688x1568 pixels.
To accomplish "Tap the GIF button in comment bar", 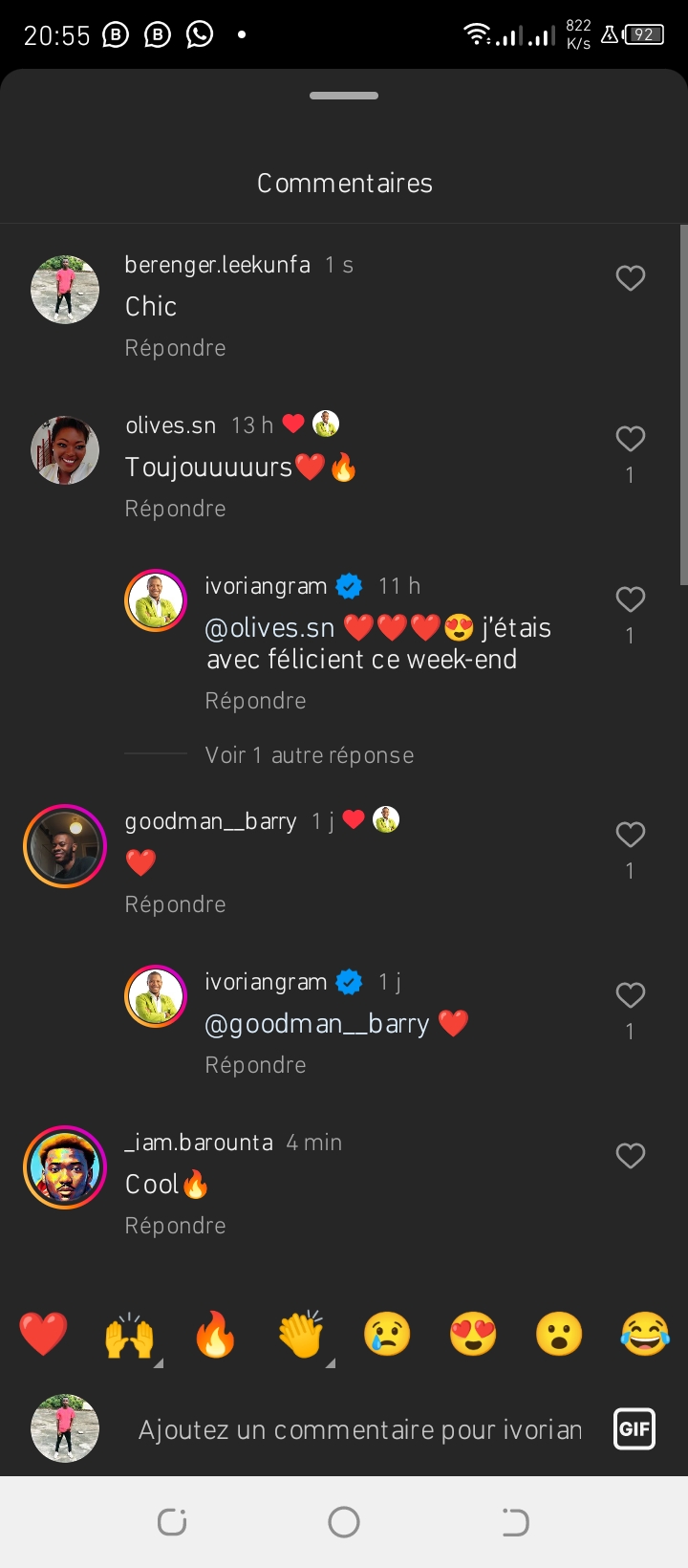I will coord(634,1429).
